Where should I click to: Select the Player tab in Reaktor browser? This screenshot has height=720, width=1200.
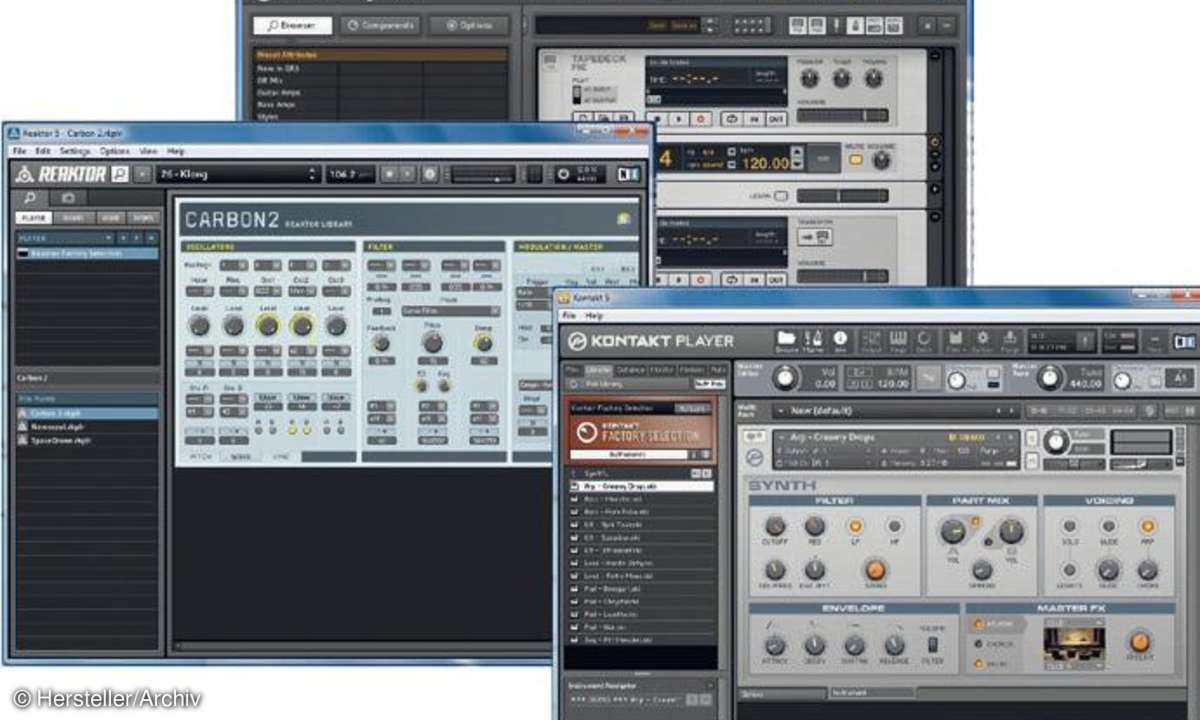tap(33, 217)
